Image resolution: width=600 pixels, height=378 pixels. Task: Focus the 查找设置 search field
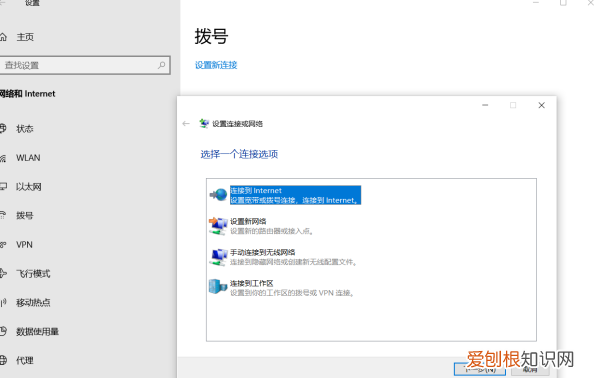(85, 65)
